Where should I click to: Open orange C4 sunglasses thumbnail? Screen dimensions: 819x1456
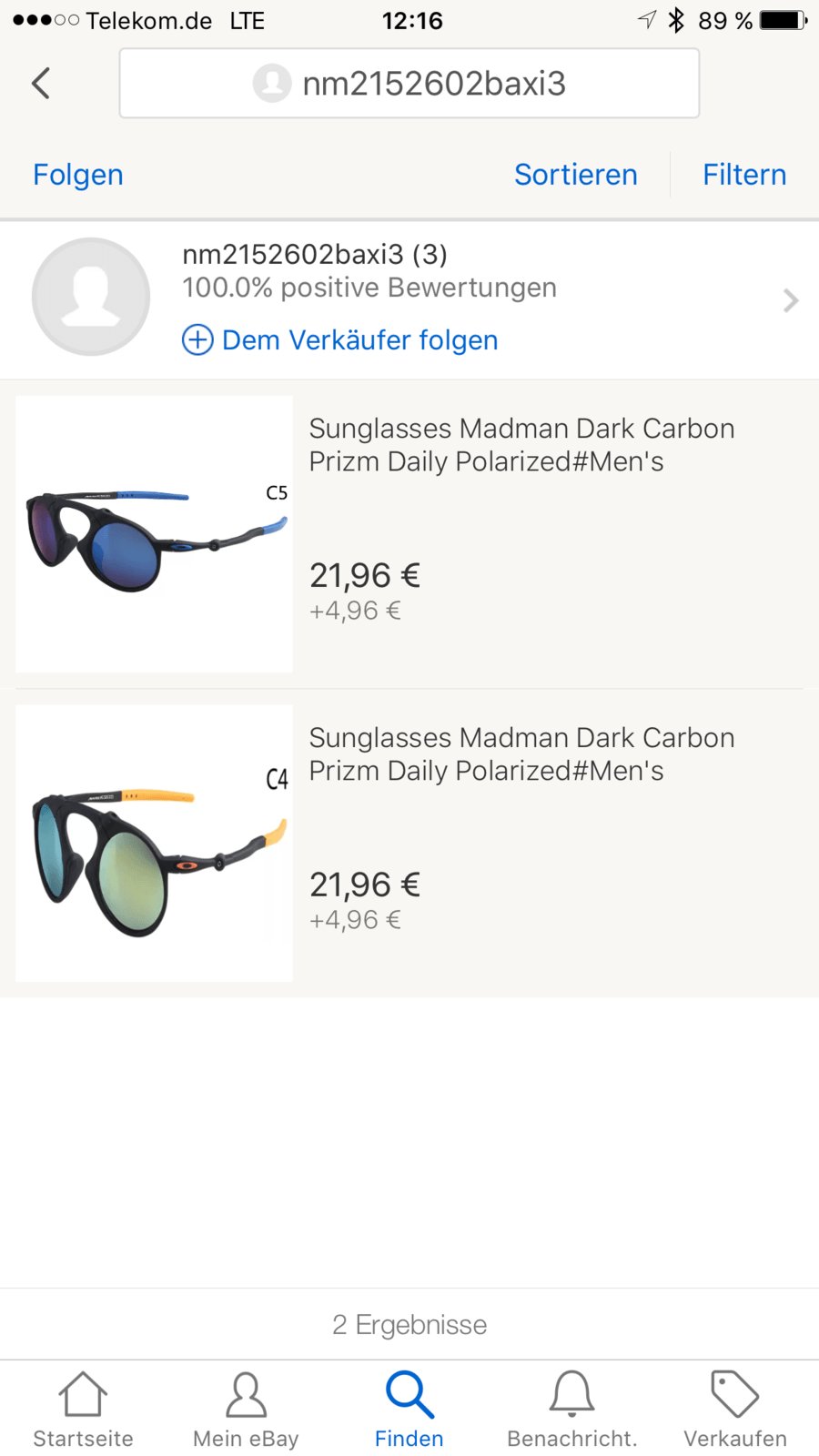(154, 844)
